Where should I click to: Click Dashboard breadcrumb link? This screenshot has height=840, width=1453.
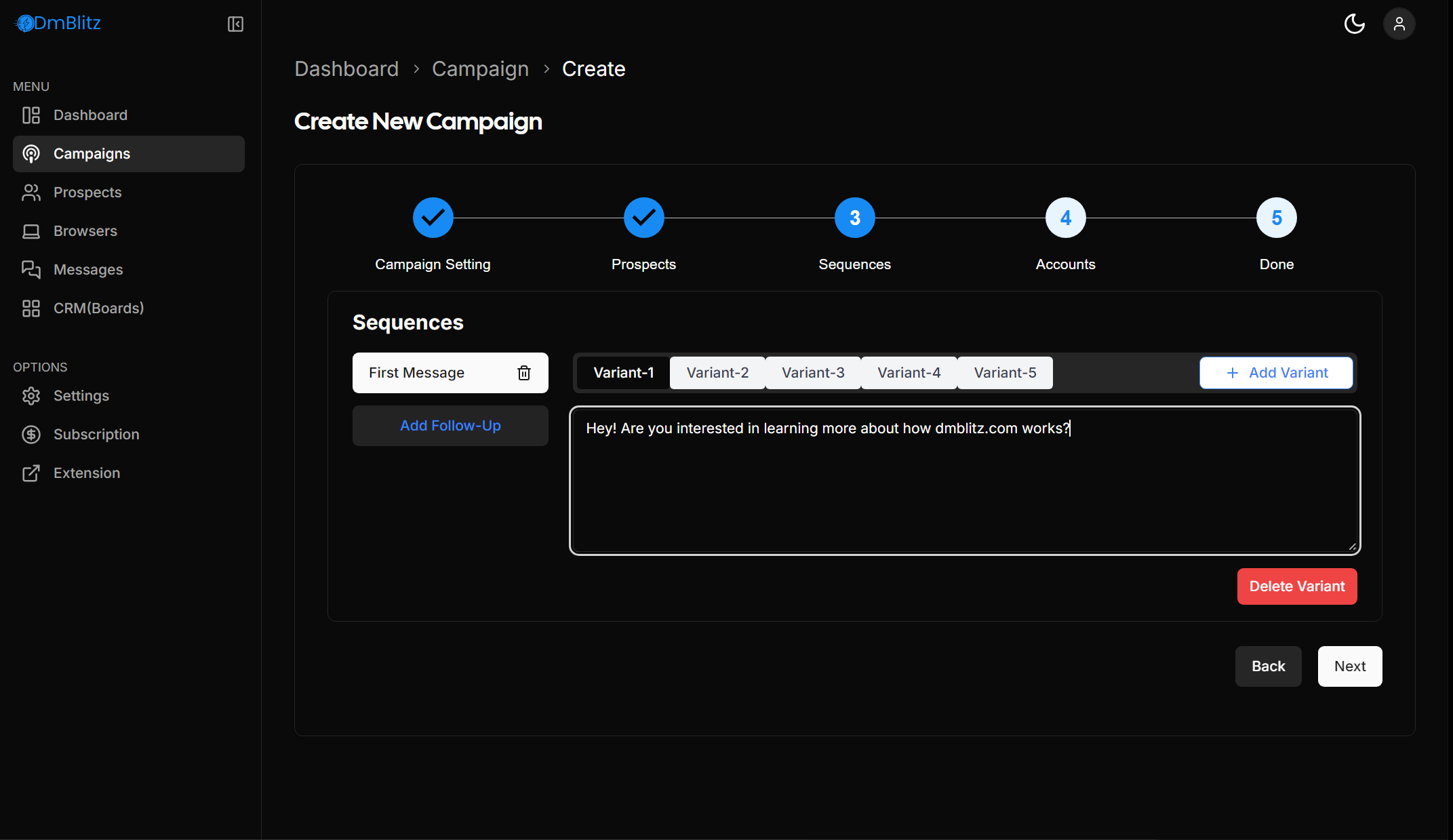click(346, 69)
